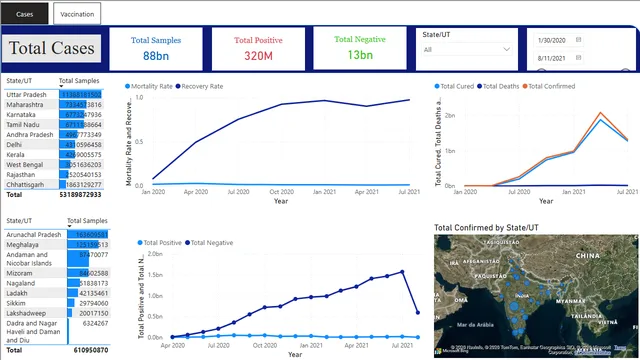Select the West Bengal row

pyautogui.click(x=54, y=164)
